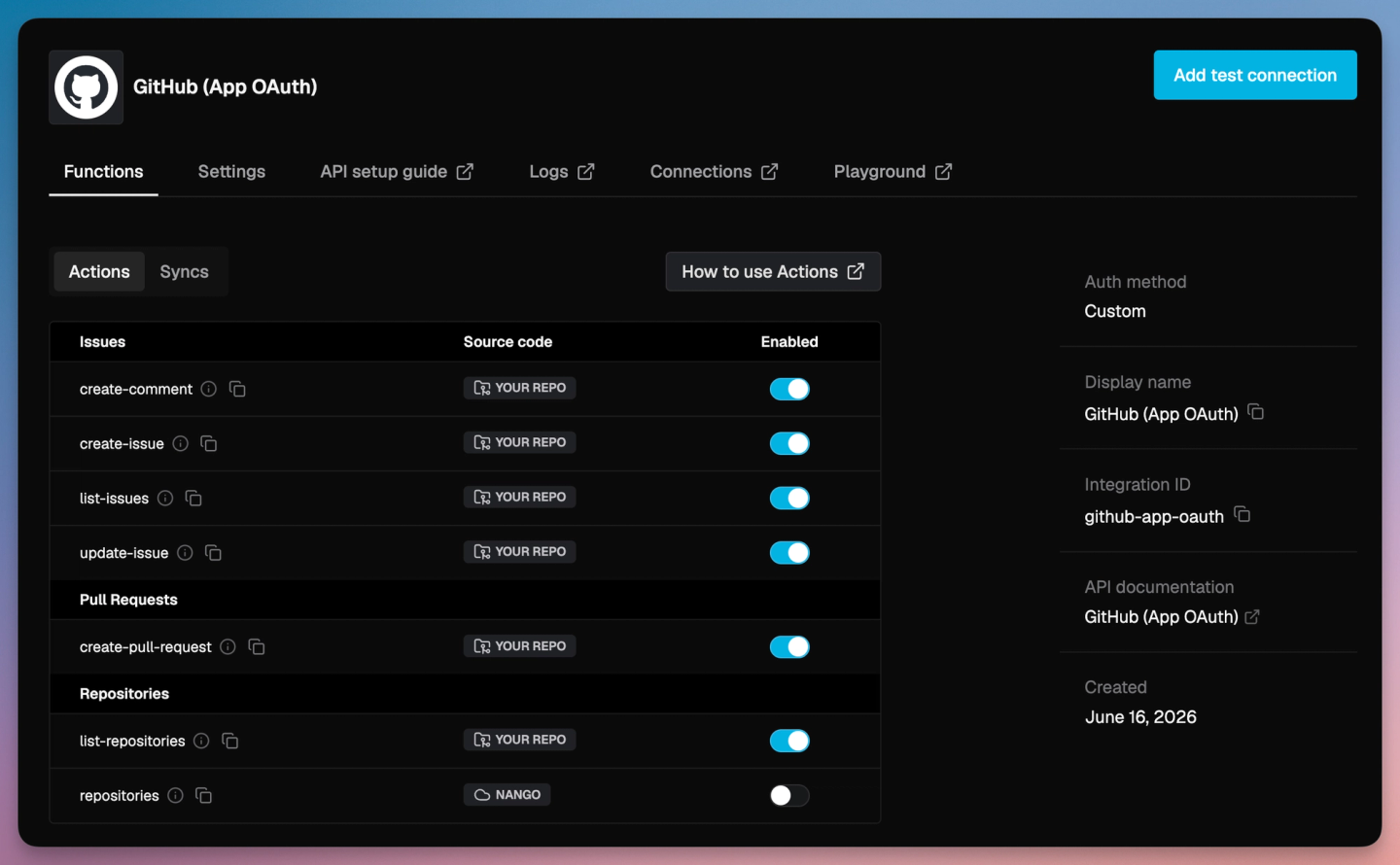Open the API setup guide tab

tap(397, 171)
